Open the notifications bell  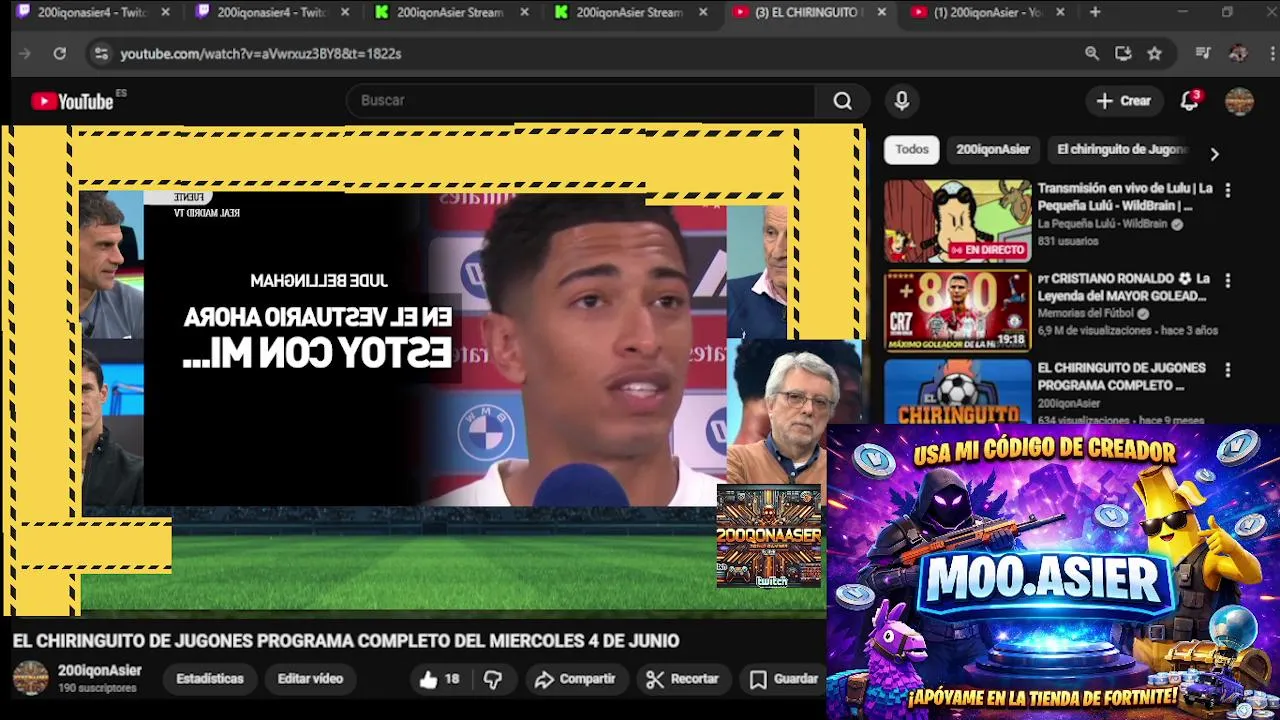pyautogui.click(x=1189, y=101)
